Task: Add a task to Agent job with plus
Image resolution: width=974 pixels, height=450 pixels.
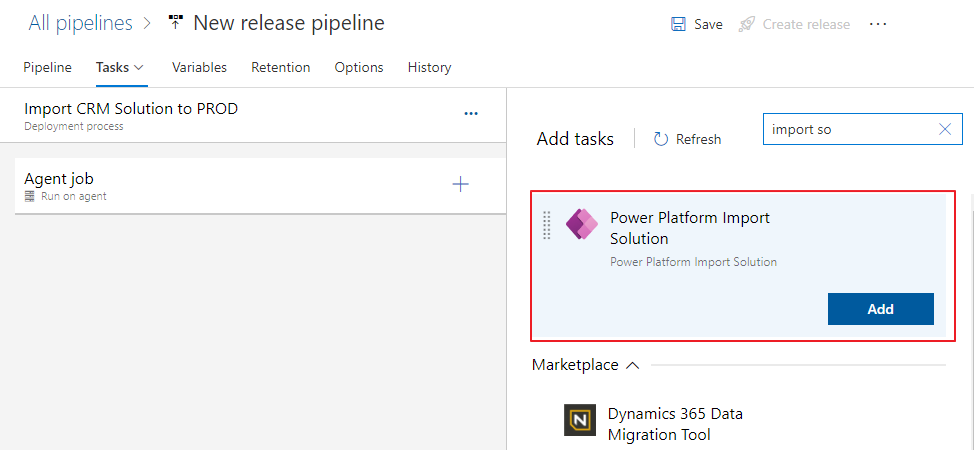Action: (x=460, y=185)
